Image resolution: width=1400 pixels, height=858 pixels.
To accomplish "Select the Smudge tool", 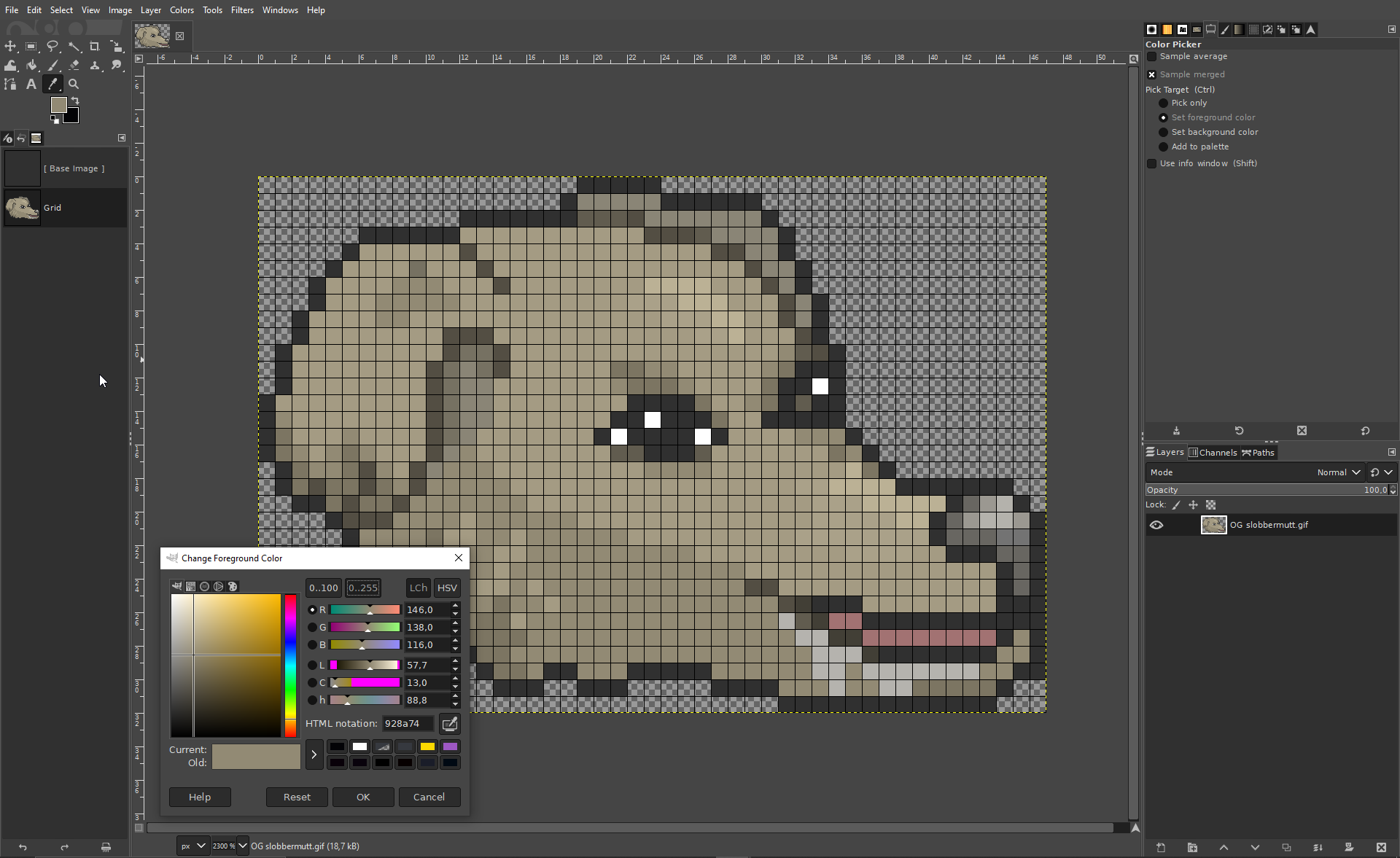I will [x=116, y=65].
